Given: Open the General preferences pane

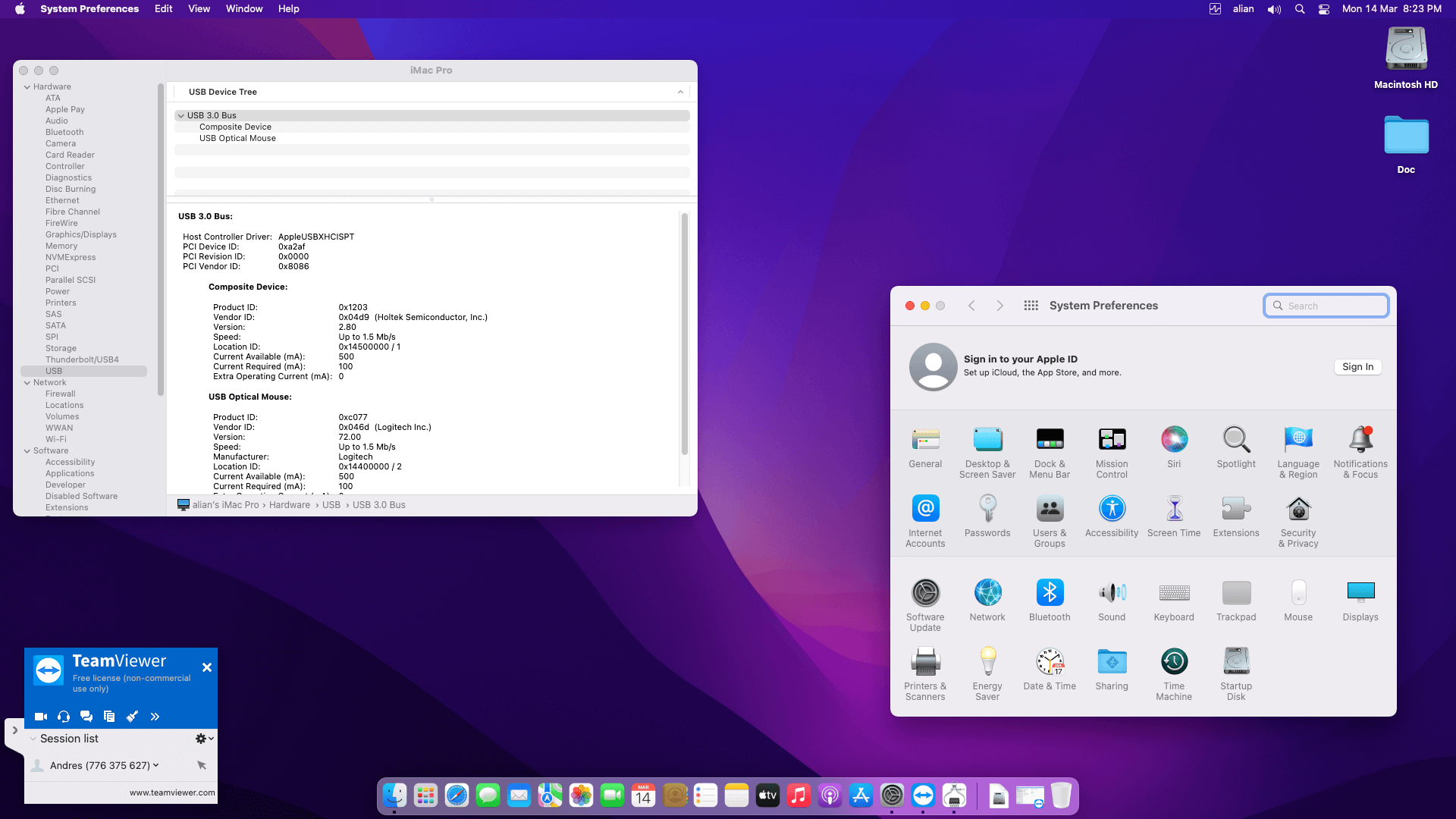Looking at the screenshot, I should [x=925, y=447].
